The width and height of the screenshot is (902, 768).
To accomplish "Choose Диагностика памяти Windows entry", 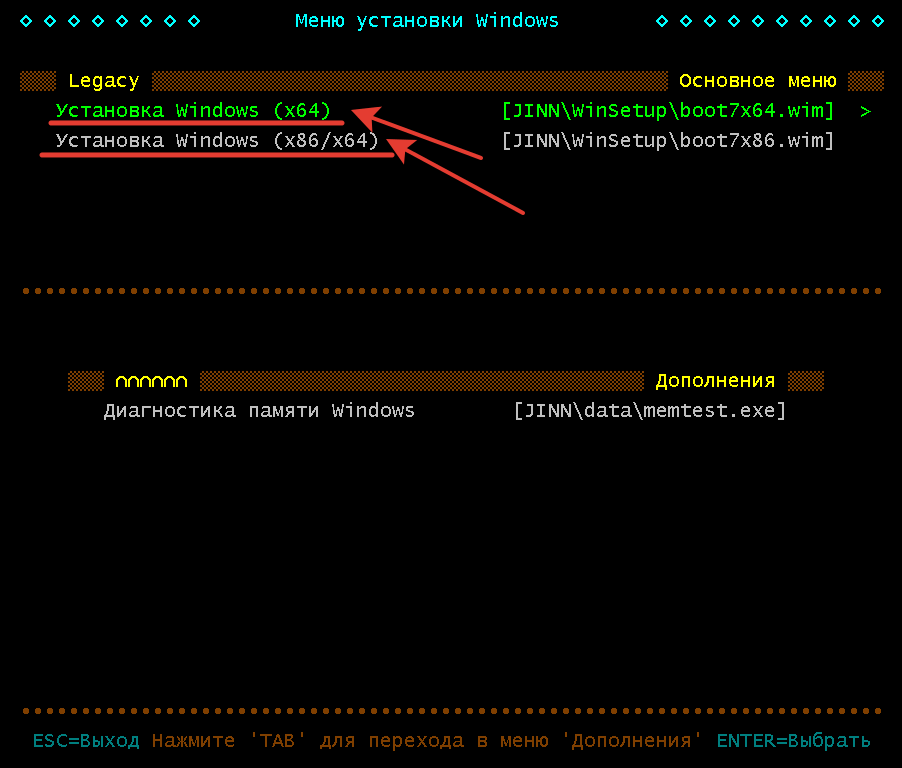I will pos(259,411).
